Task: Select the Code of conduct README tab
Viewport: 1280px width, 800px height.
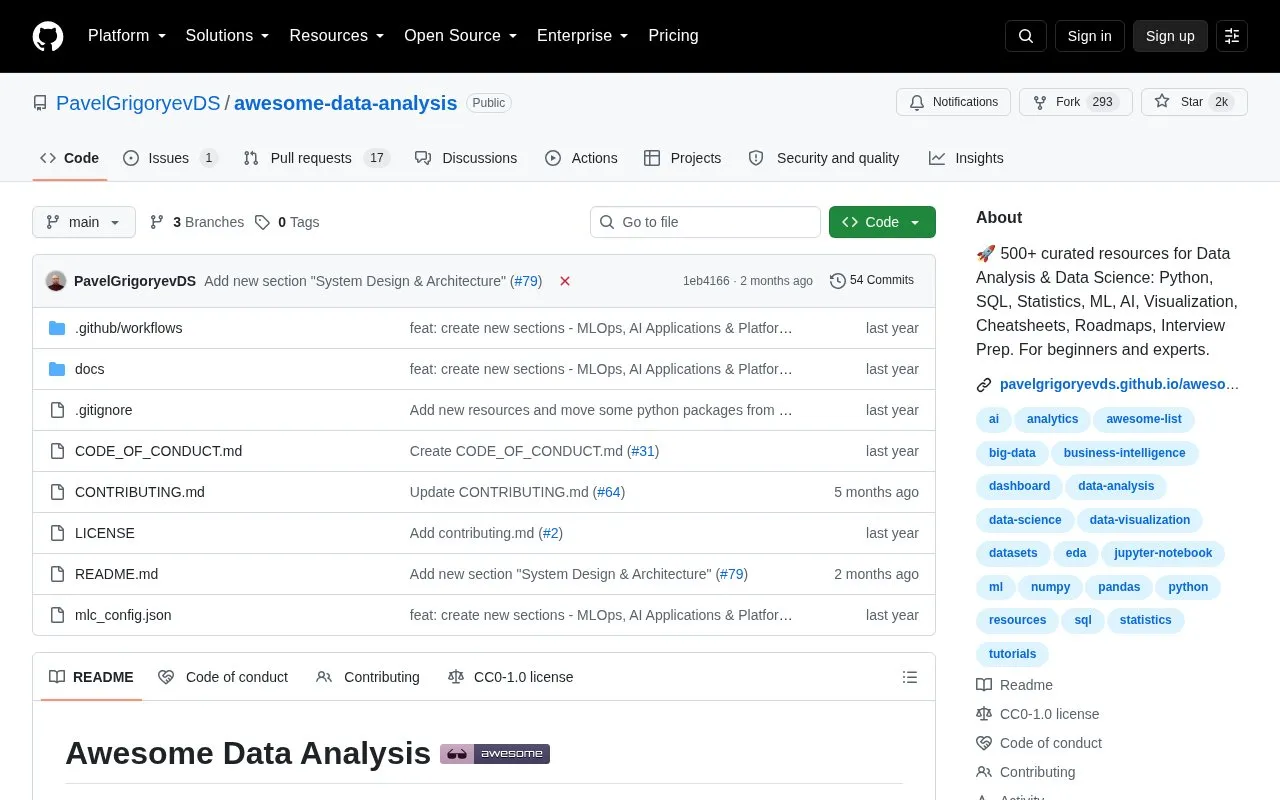Action: (223, 677)
